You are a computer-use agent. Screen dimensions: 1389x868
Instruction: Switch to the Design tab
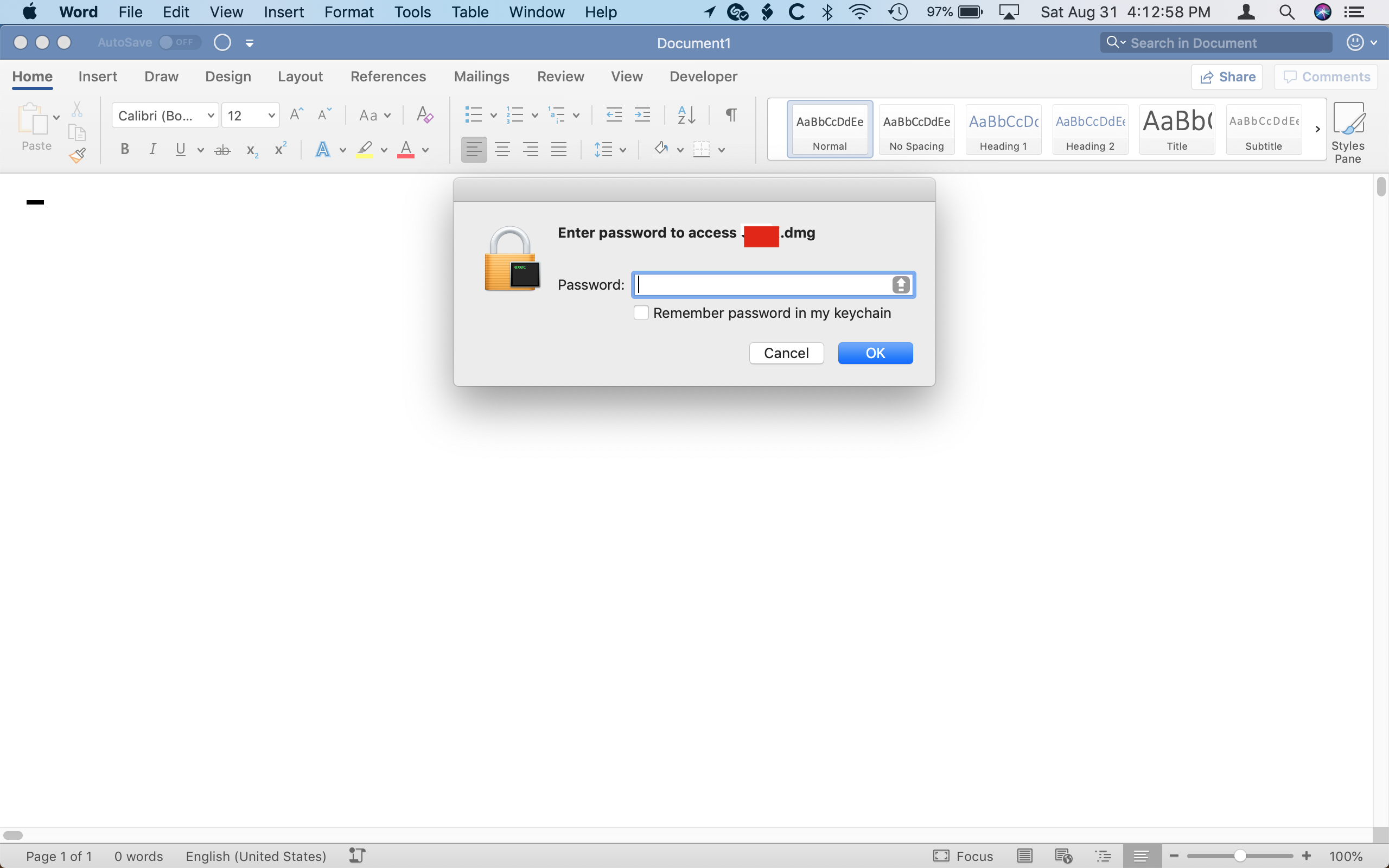(x=228, y=76)
